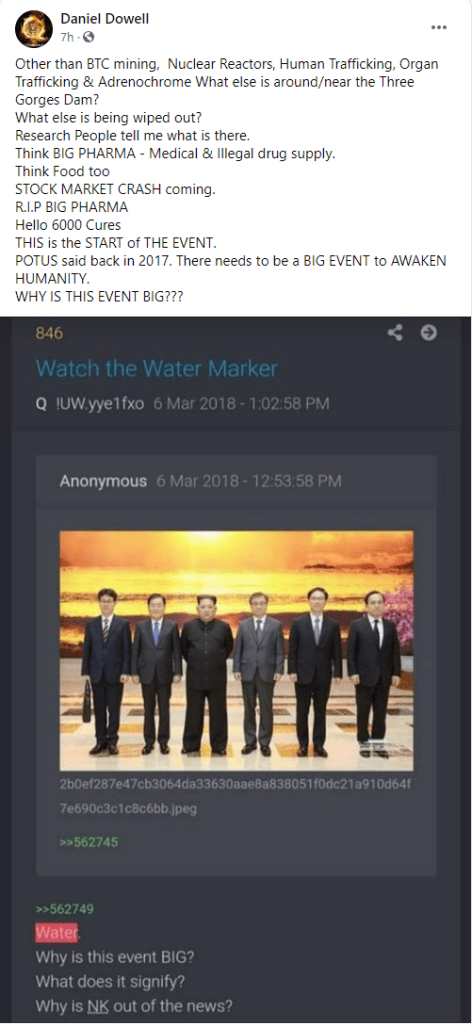Image resolution: width=472 pixels, height=1025 pixels.
Task: Open Daniel Dowell's profile picture
Action: point(33,30)
